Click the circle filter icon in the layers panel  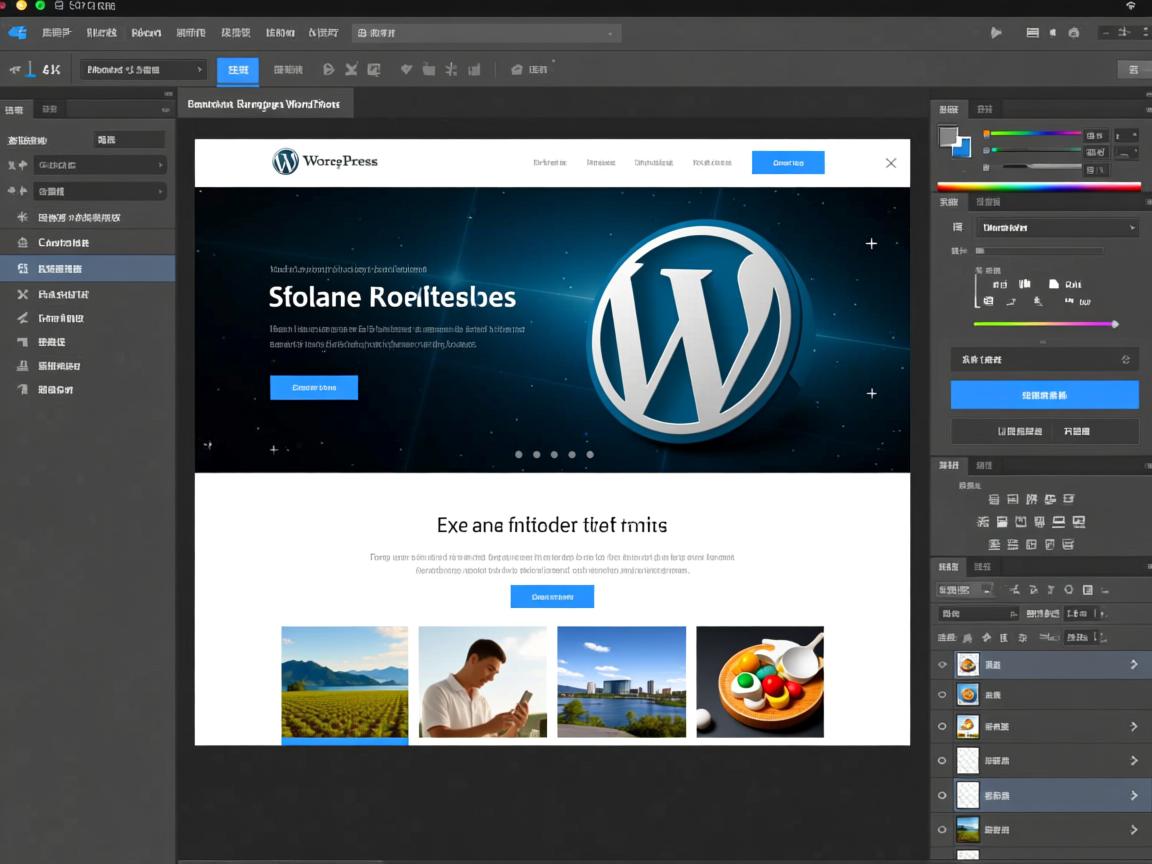tap(1069, 590)
